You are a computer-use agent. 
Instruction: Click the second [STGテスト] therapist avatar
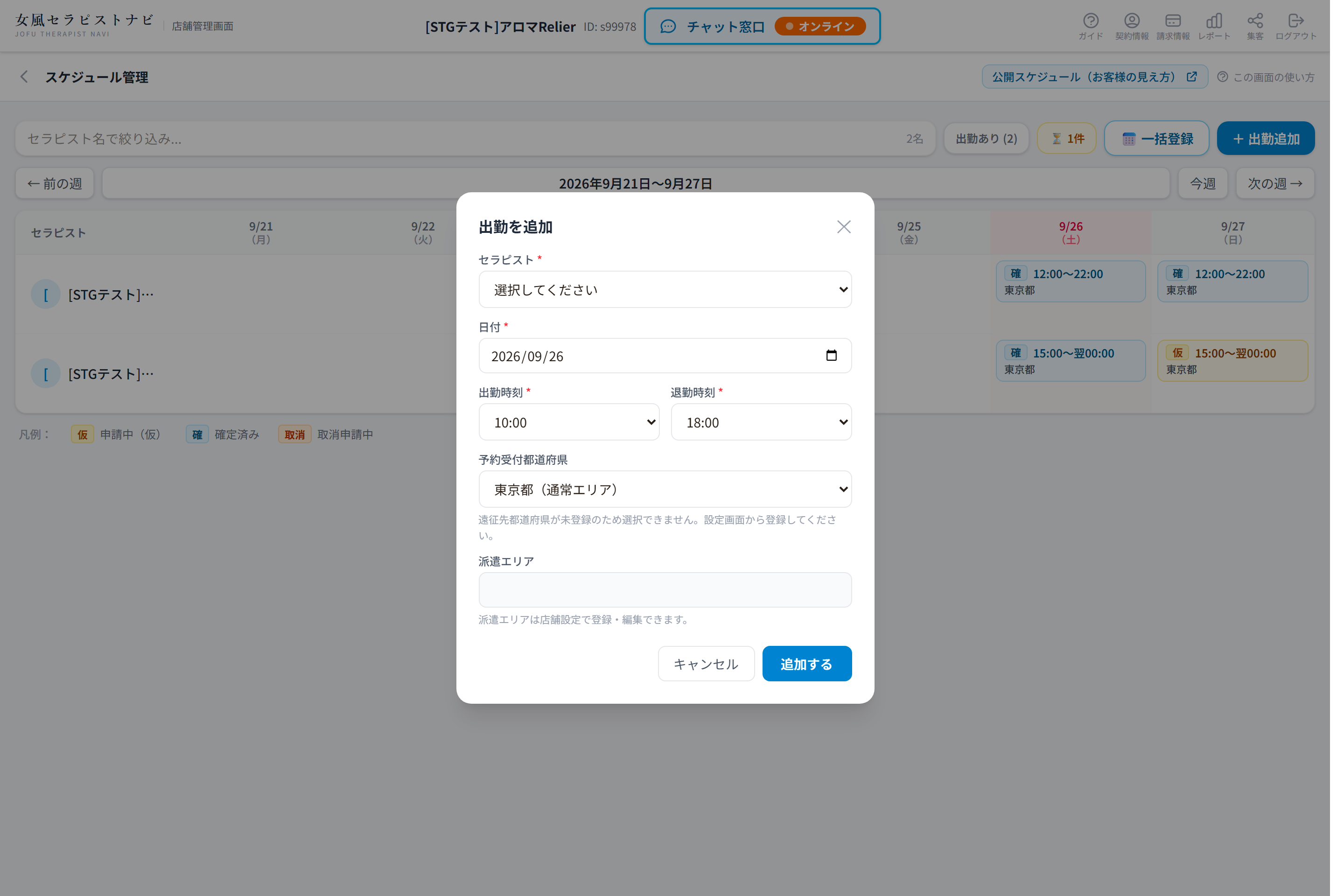[46, 374]
